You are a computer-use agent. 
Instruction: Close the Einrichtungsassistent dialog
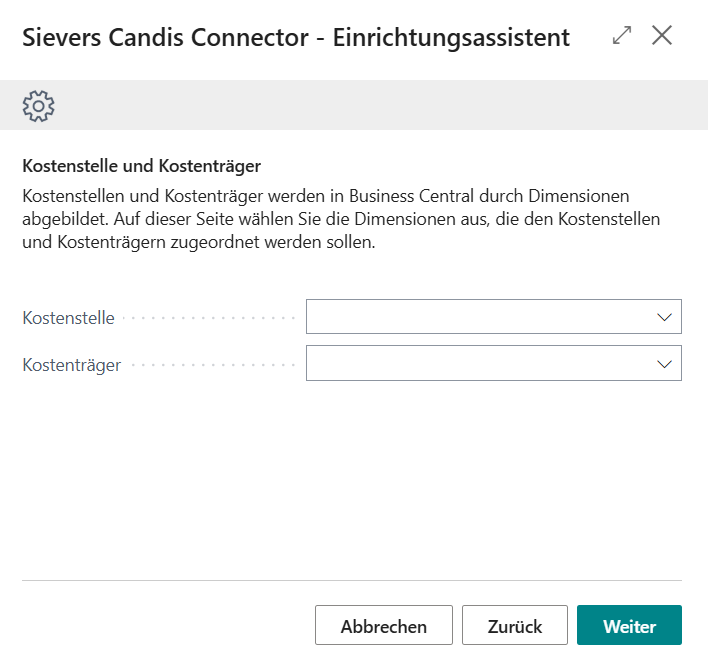point(662,36)
